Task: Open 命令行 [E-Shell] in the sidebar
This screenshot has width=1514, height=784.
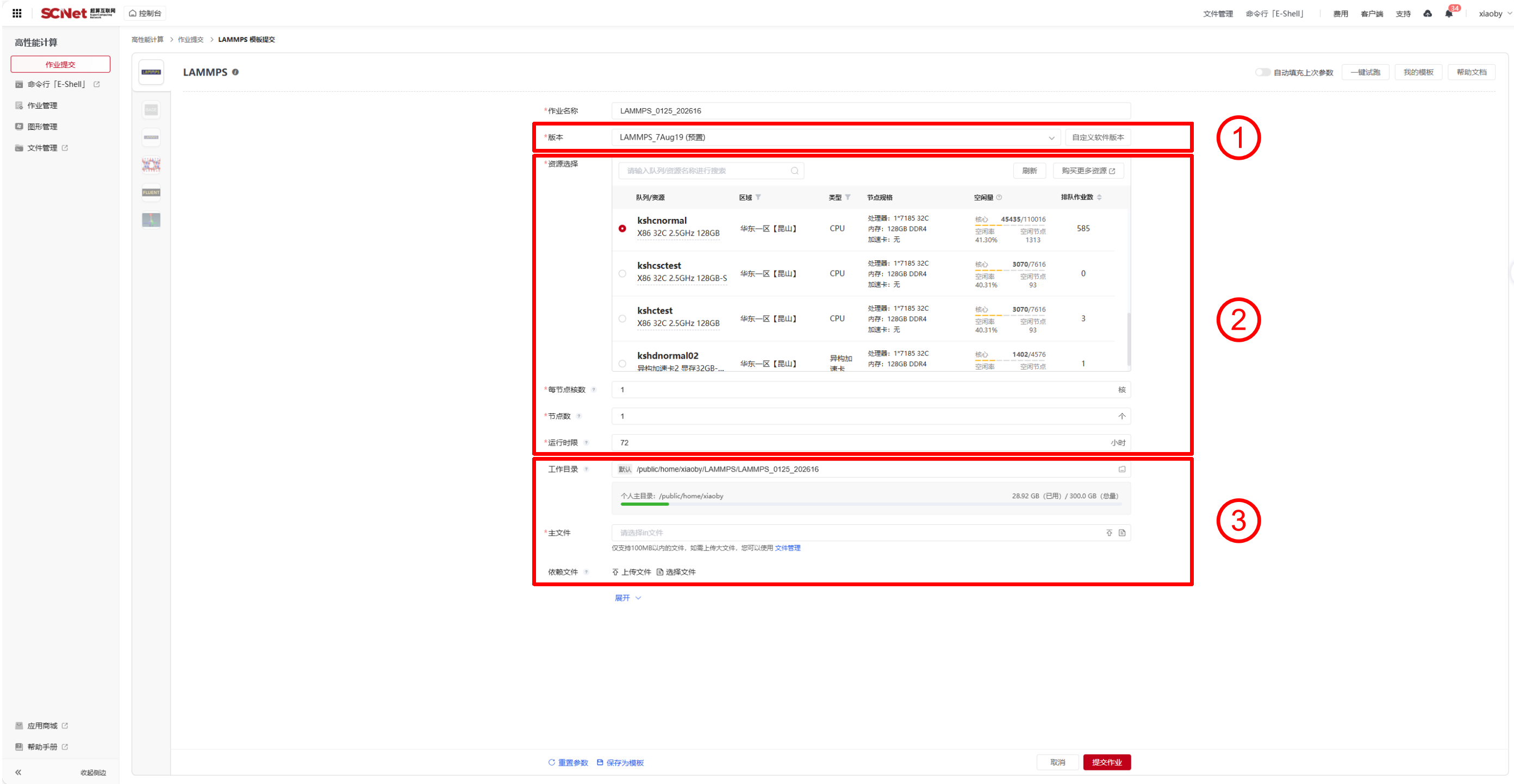Action: coord(57,84)
